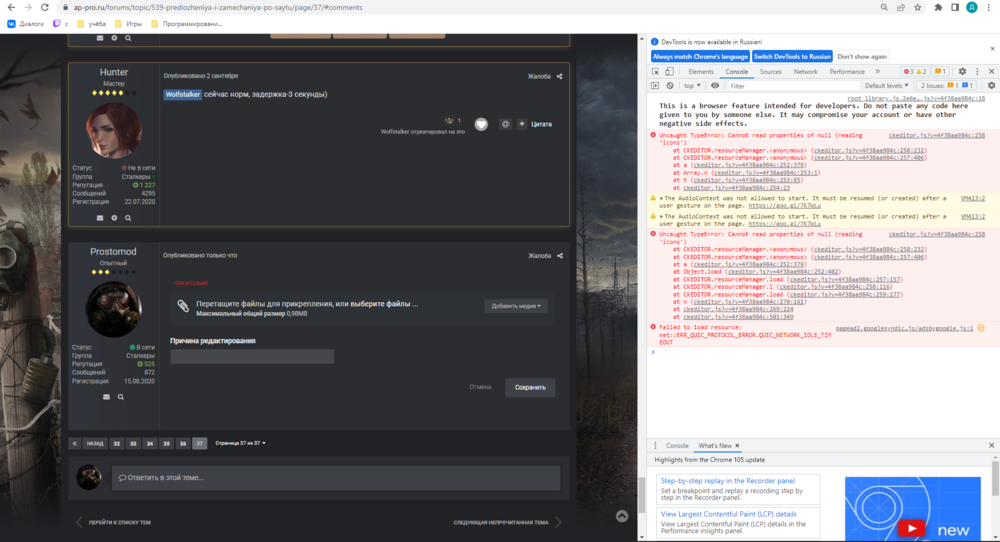Click the НАЗАД pagination button
The width and height of the screenshot is (1000, 542).
pyautogui.click(x=95, y=443)
